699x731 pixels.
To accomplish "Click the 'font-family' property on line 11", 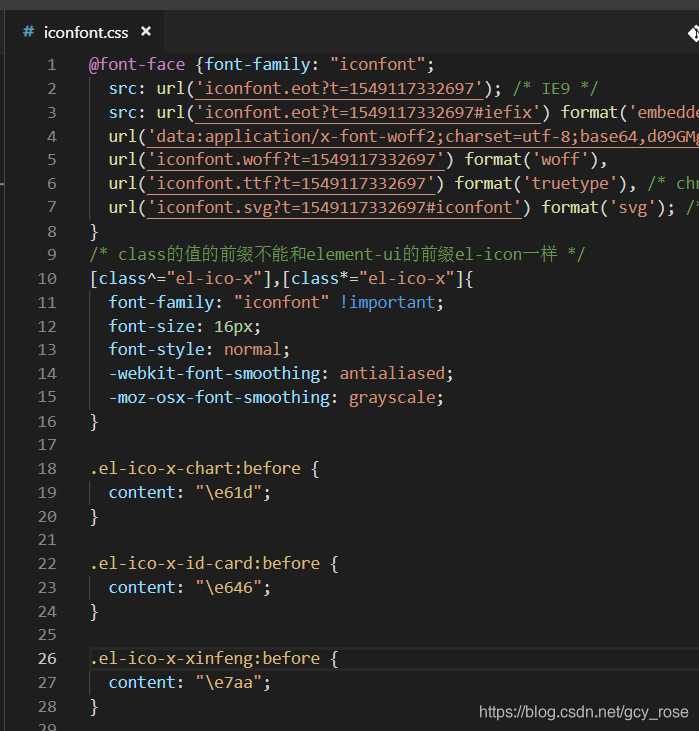I will 161,303.
